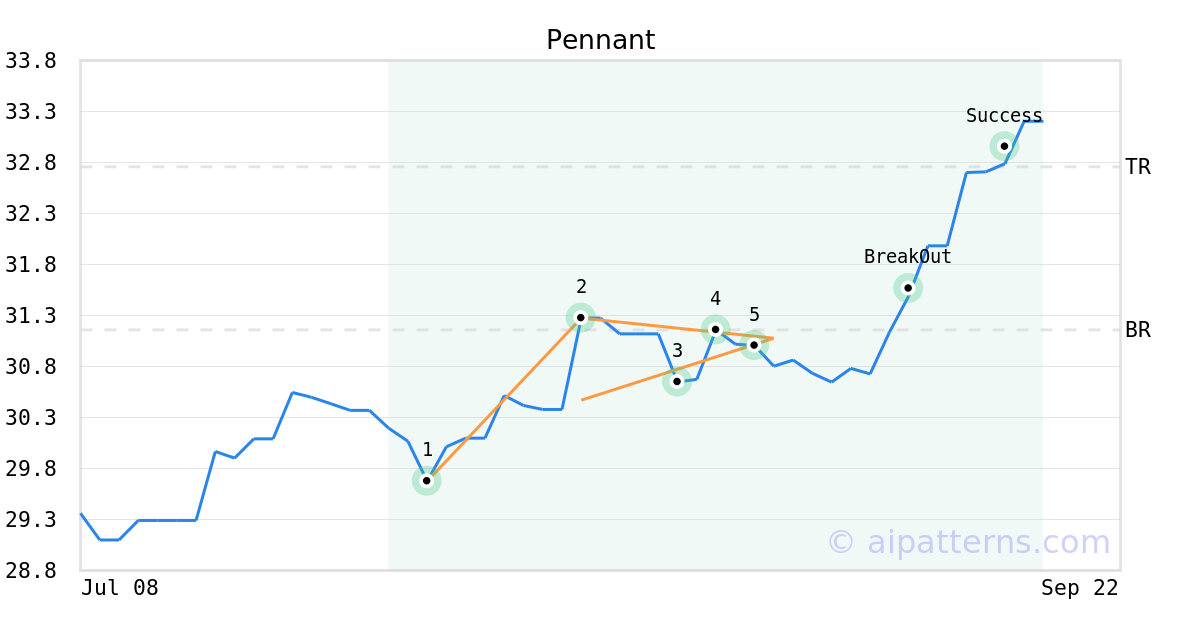Click pattern point 2 marker
The image size is (1200, 630).
581,318
